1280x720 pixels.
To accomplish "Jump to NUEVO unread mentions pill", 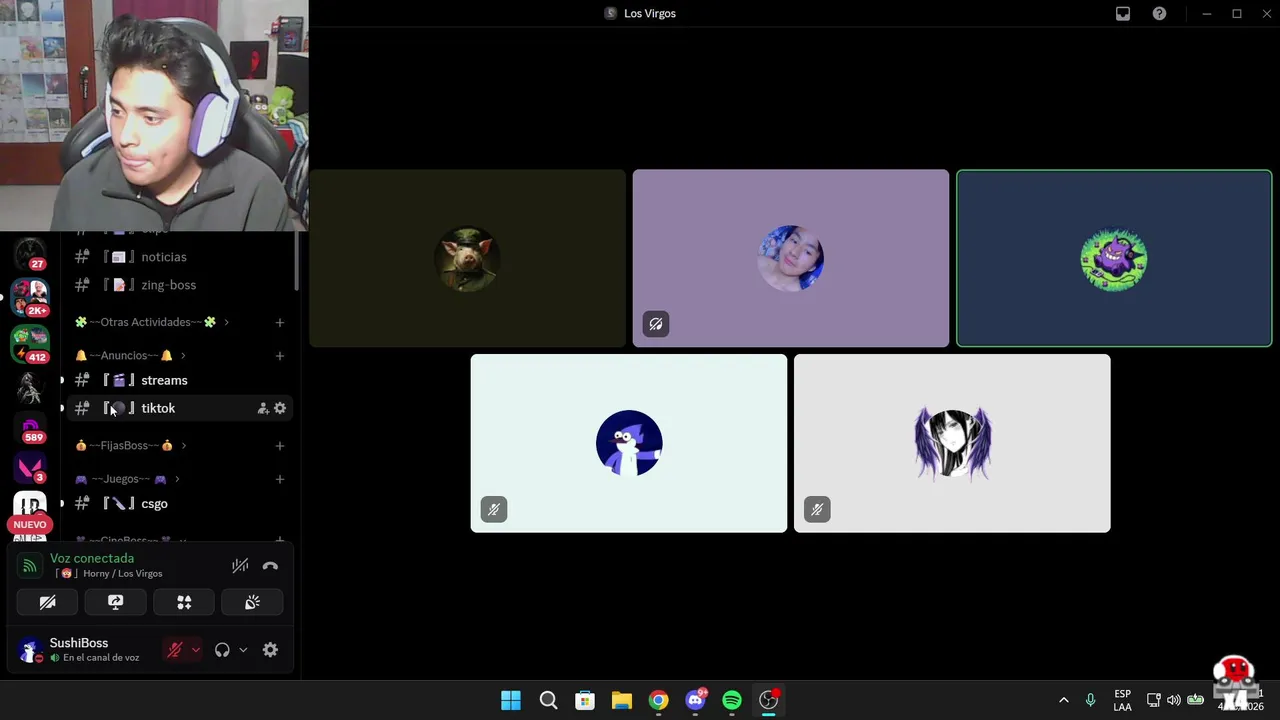I will 30,525.
